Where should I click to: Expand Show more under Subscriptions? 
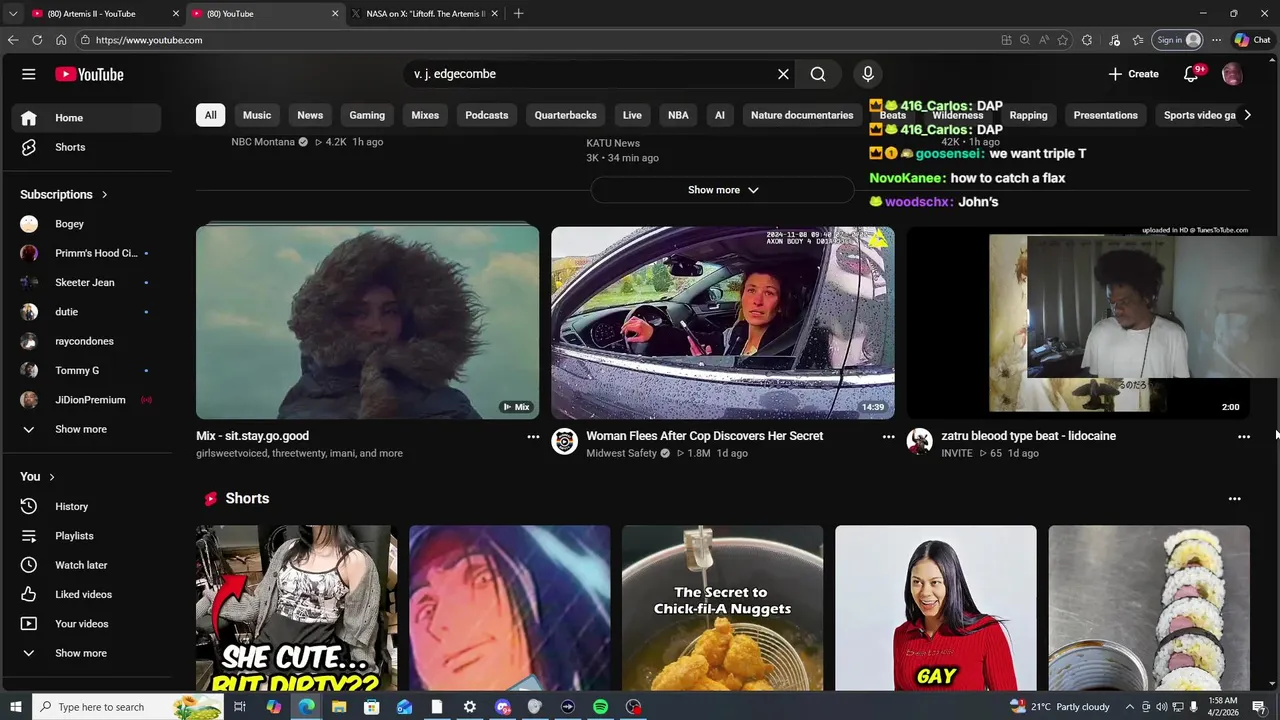tap(86, 429)
